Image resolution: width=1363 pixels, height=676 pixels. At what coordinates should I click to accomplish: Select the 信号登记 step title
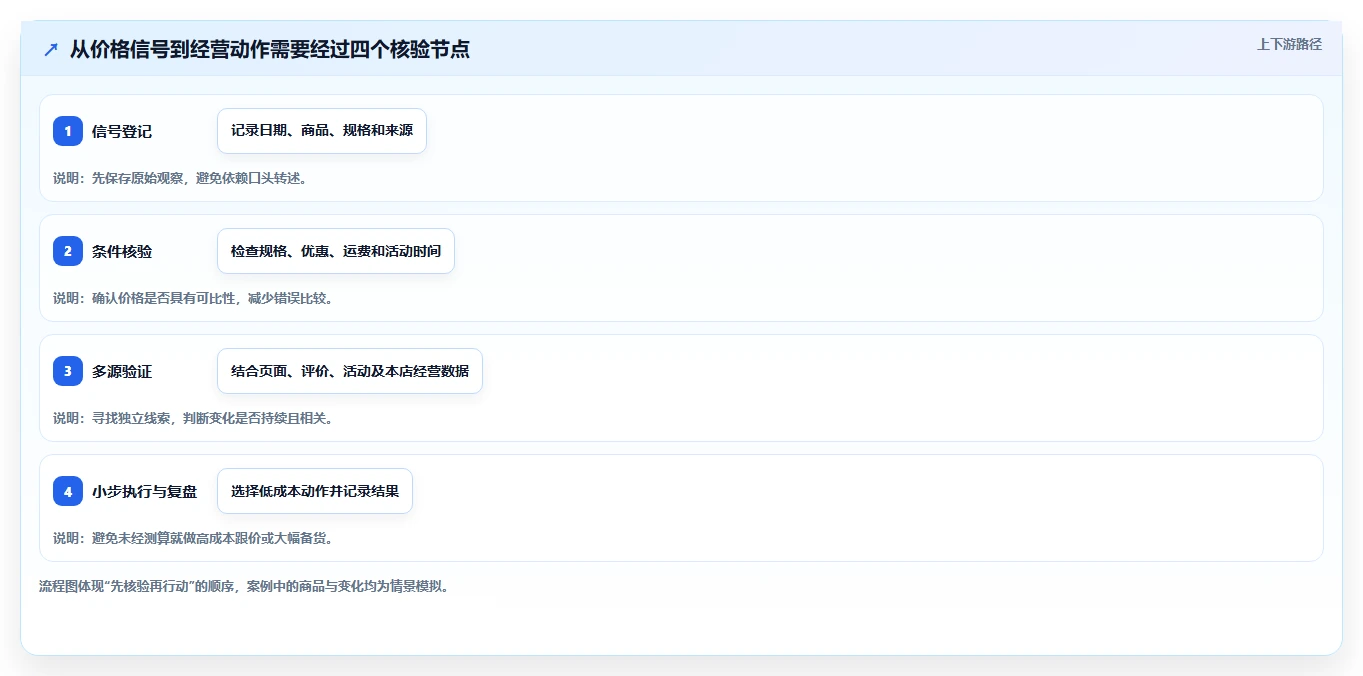click(x=122, y=131)
